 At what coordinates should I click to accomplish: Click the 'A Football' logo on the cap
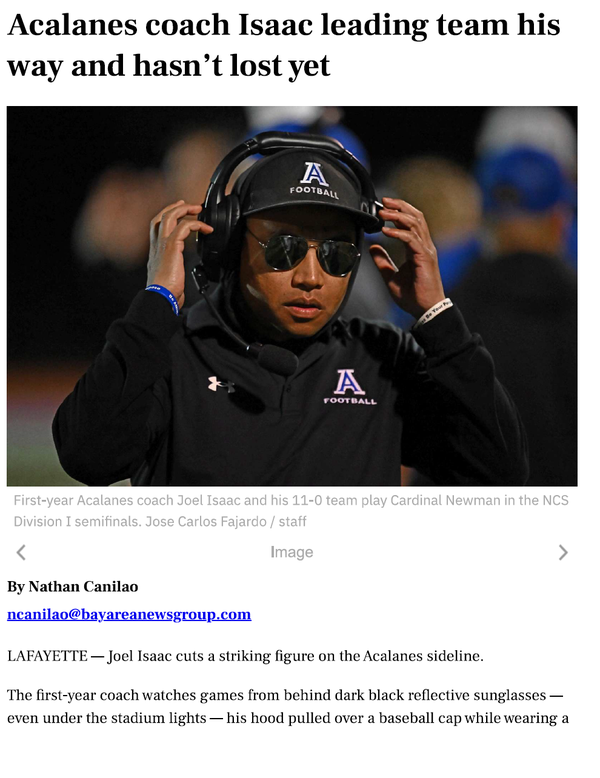(x=314, y=181)
